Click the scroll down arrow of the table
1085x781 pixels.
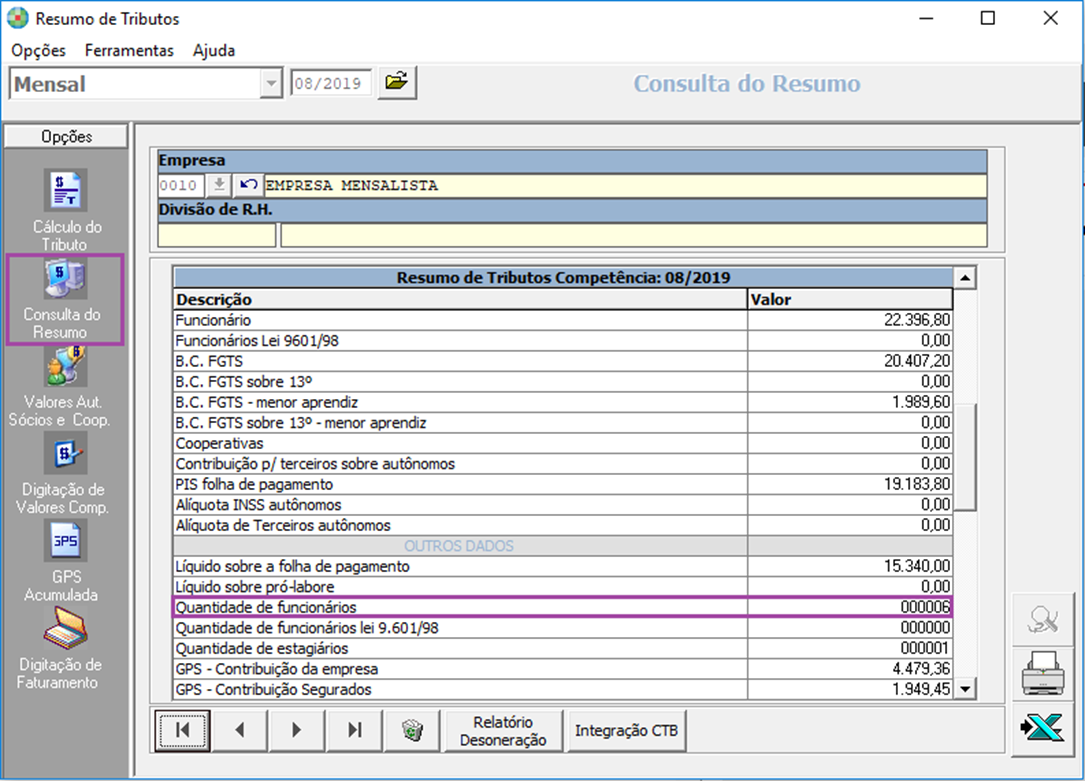point(965,689)
